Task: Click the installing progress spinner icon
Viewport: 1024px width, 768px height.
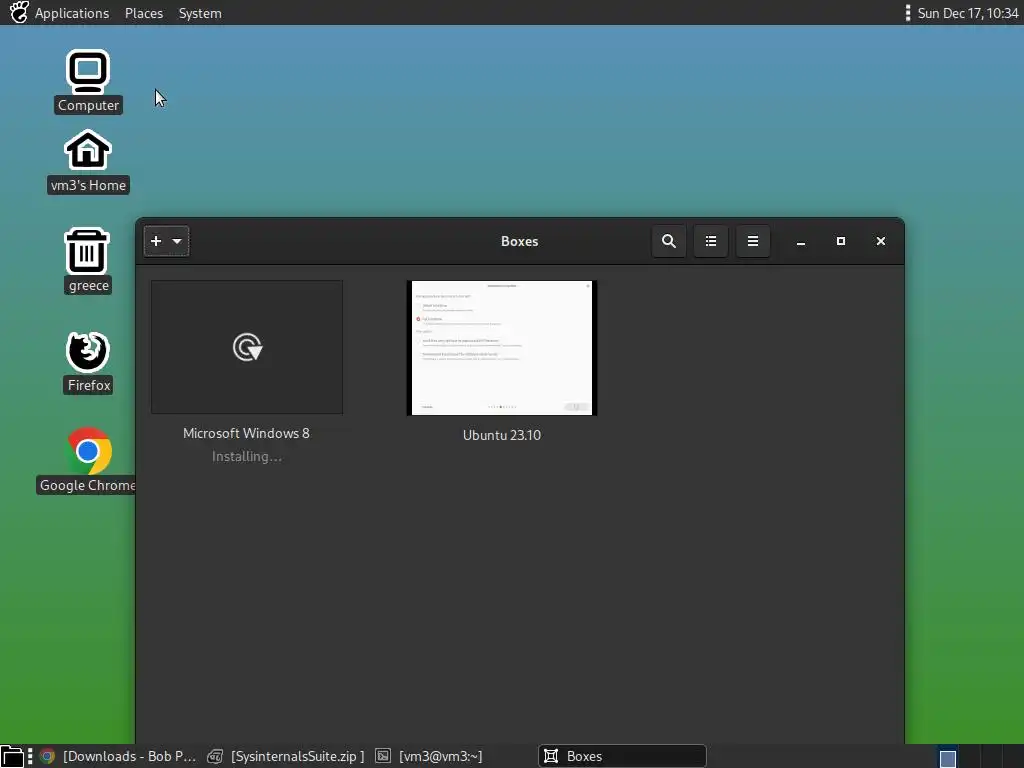Action: 248,347
